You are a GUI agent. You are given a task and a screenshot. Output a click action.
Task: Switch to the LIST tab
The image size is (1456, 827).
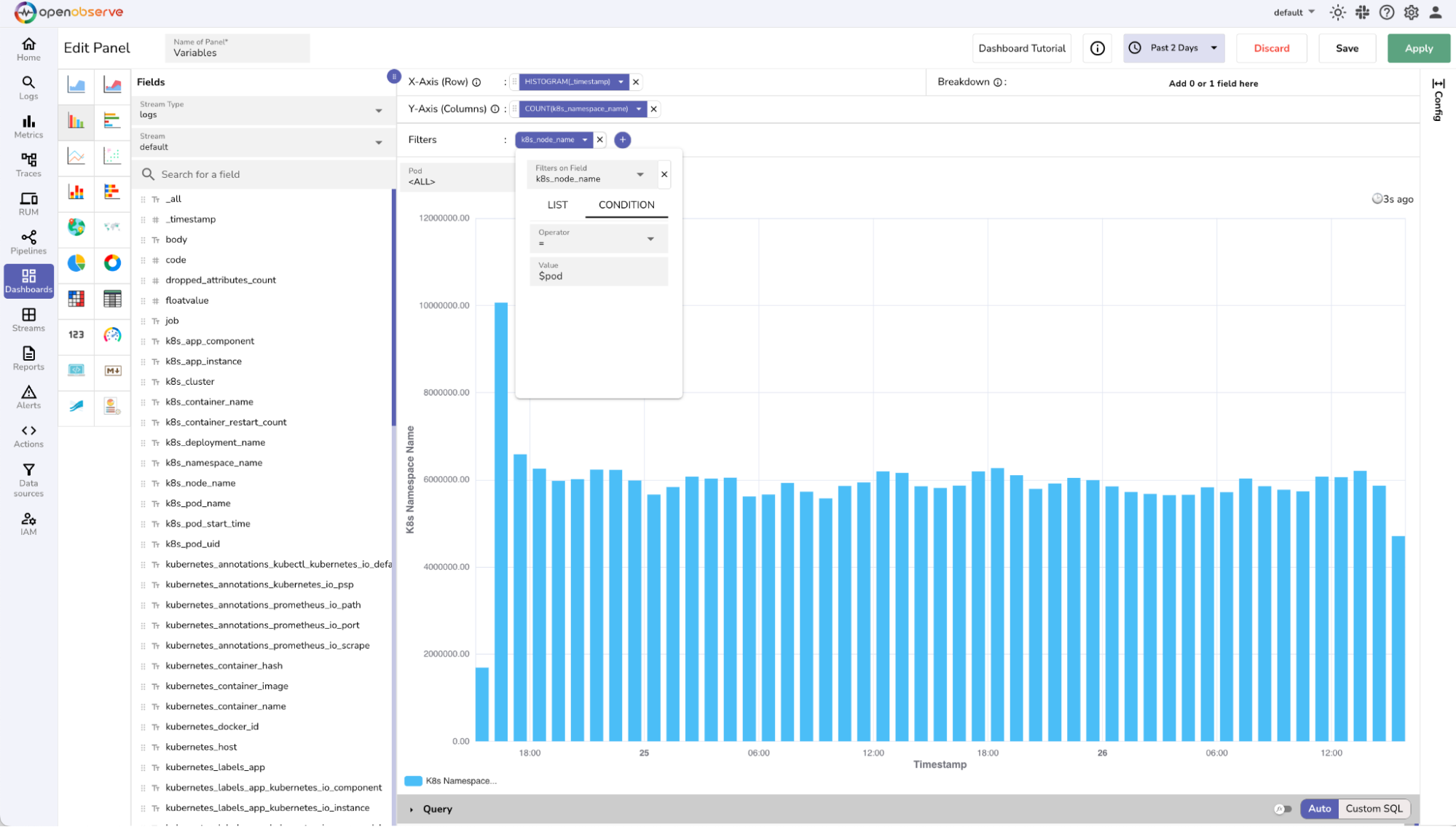[557, 205]
